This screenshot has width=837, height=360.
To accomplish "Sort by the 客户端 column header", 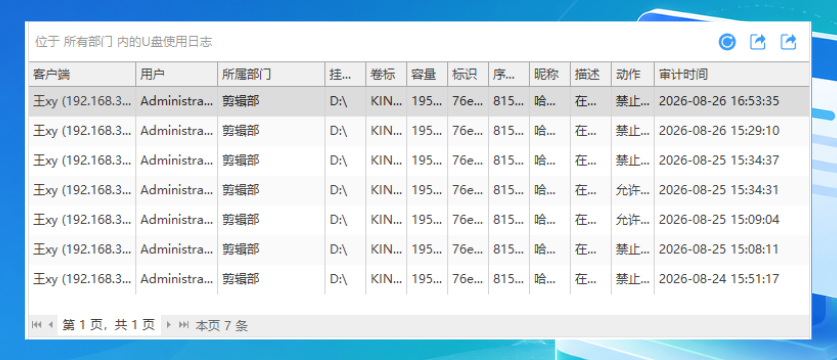I will click(82, 74).
